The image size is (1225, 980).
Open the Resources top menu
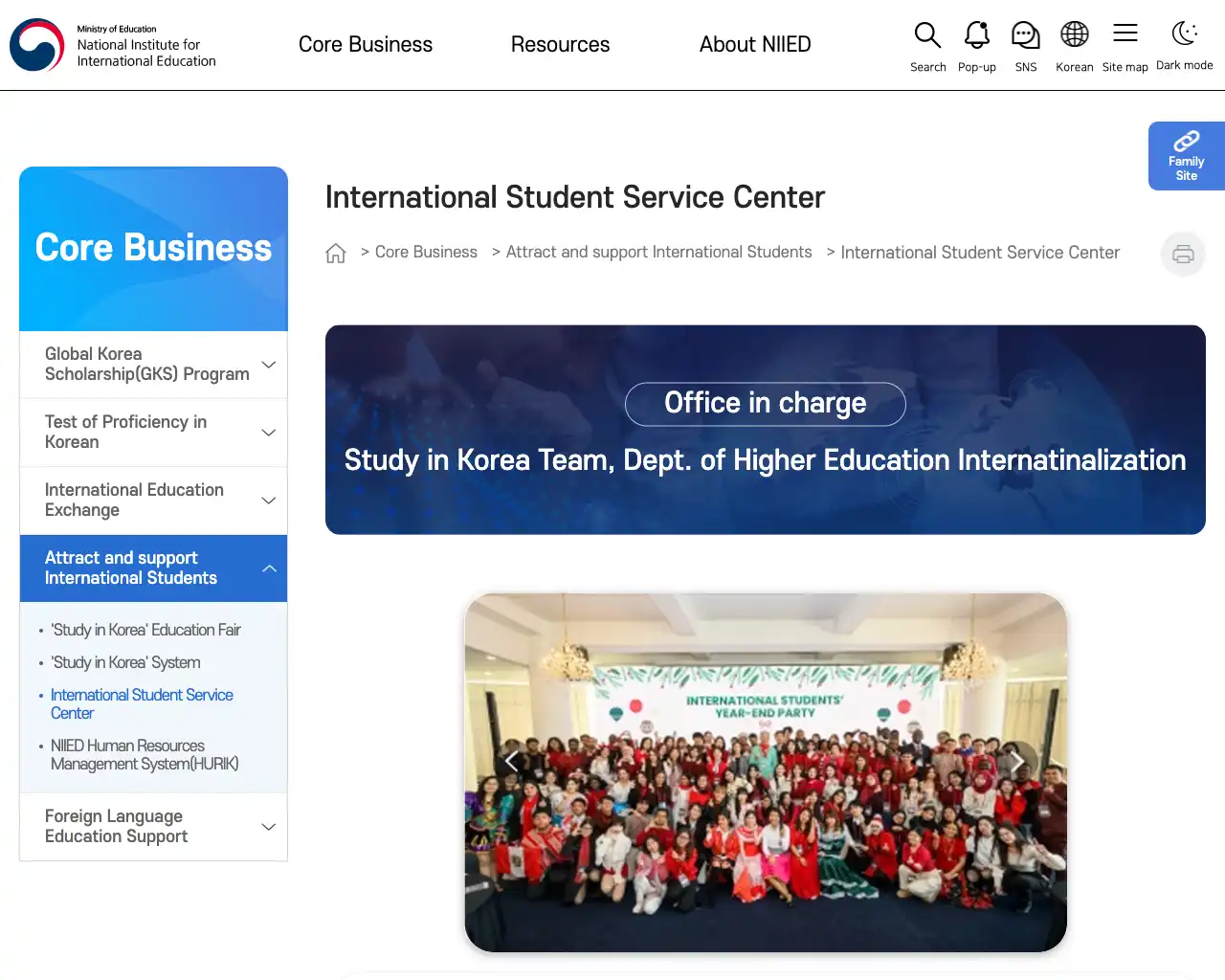[x=560, y=45]
